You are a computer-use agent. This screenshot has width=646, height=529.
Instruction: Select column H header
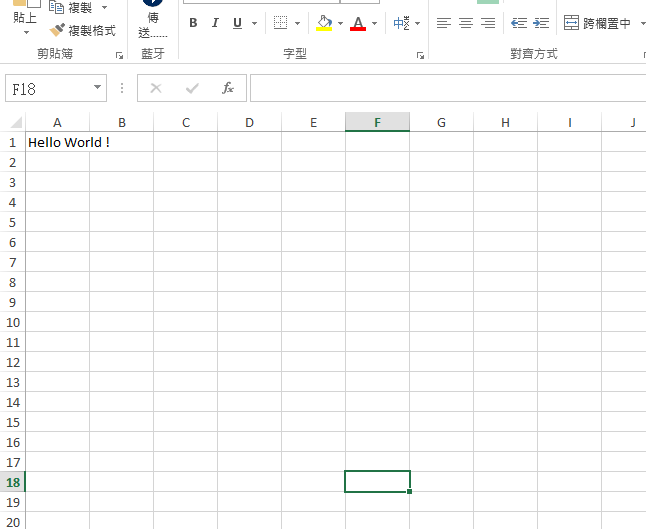tap(506, 122)
